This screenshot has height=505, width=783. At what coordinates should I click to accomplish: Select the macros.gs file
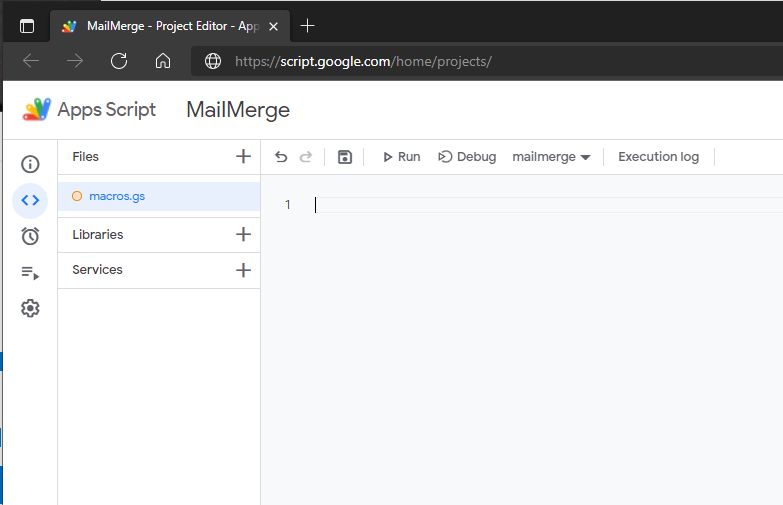click(x=159, y=196)
